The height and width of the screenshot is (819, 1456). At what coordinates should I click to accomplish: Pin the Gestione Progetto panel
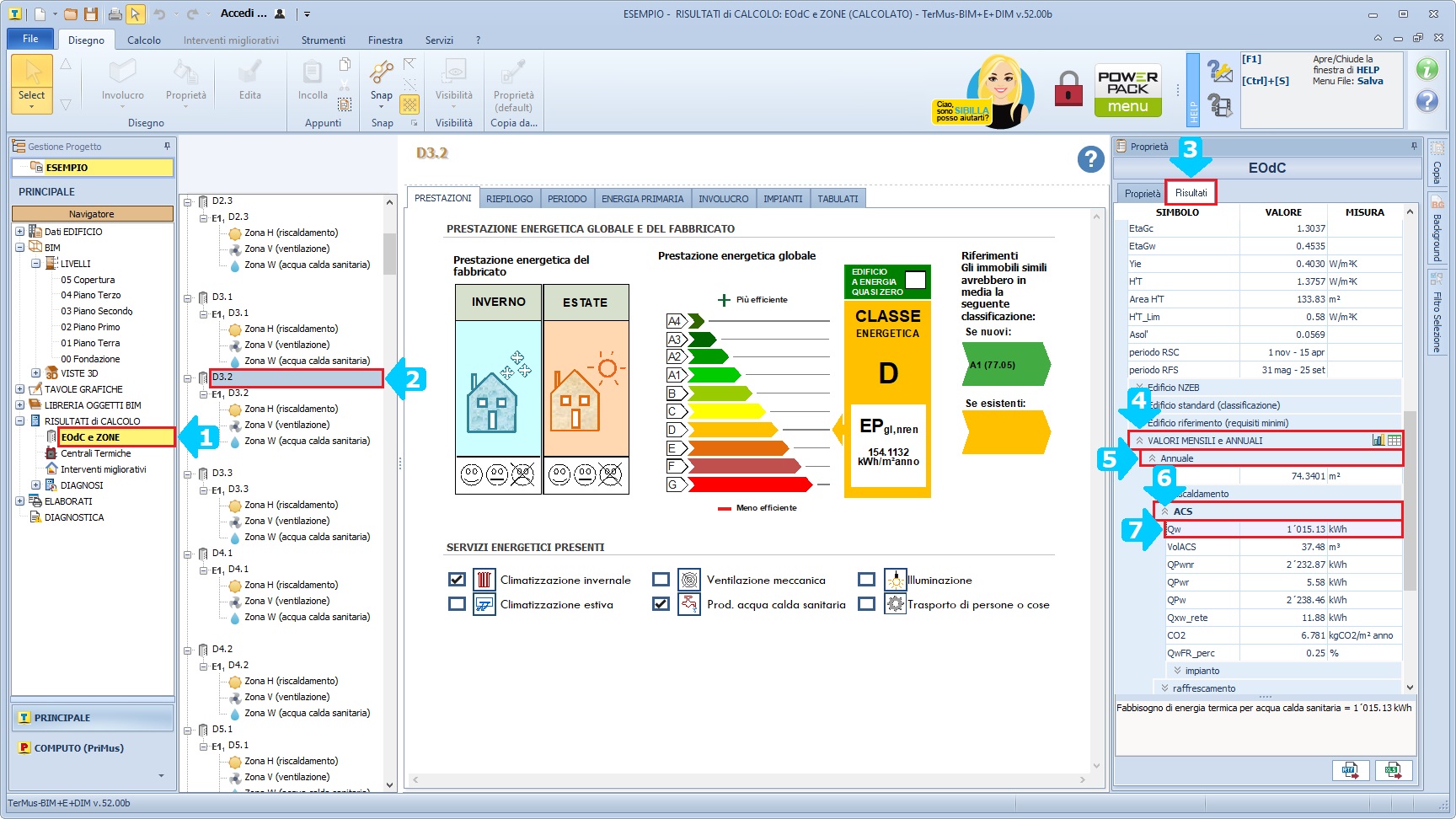[167, 146]
